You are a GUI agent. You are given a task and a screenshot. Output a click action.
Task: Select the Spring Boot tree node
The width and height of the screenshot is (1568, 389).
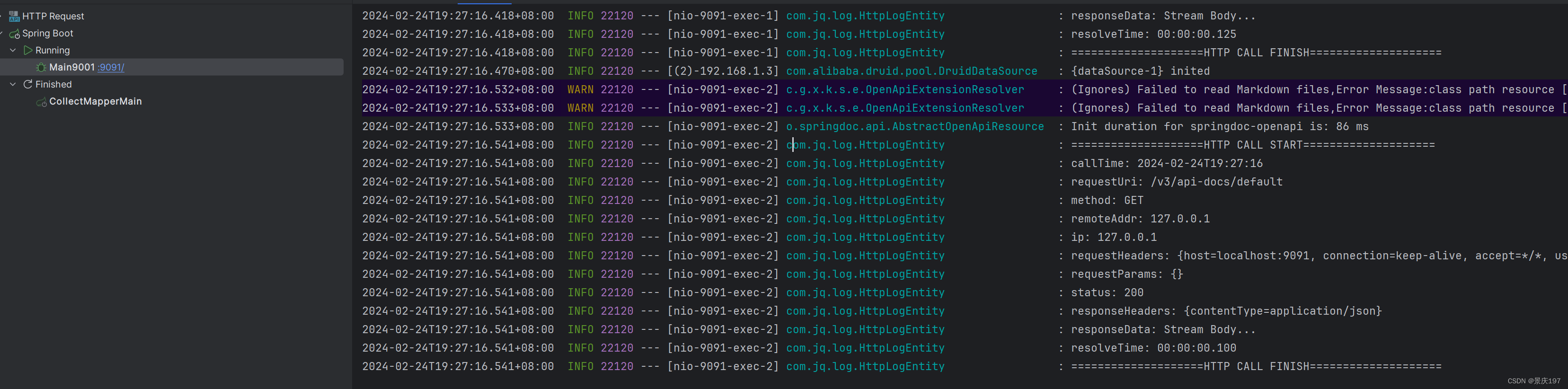click(47, 34)
